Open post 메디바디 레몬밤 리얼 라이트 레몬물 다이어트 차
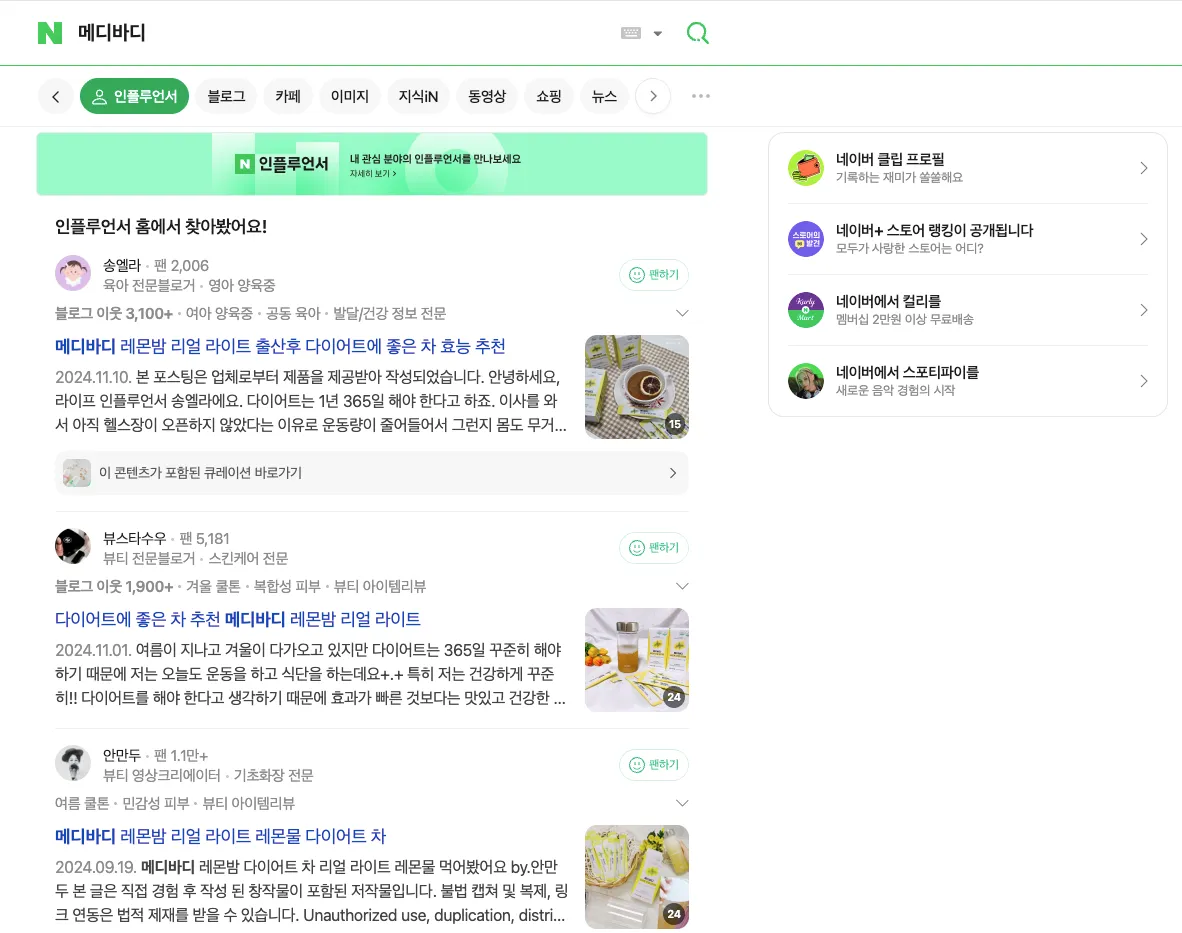The image size is (1182, 933). 220,837
